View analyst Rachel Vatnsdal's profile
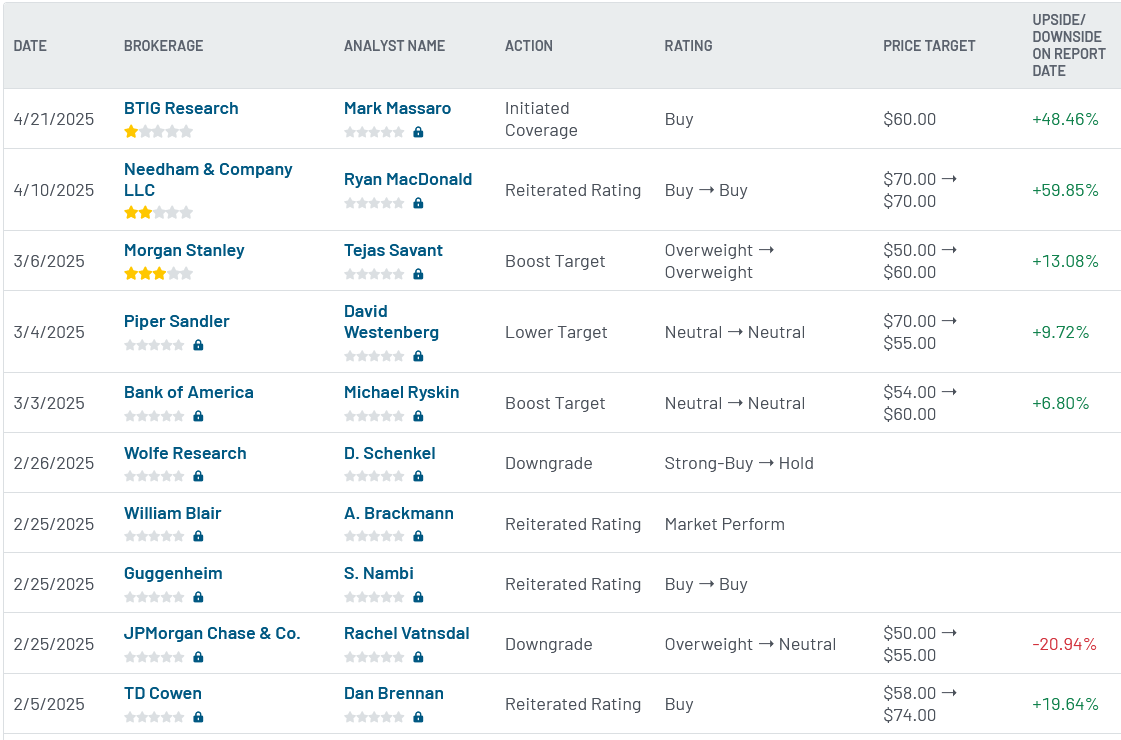 [407, 633]
